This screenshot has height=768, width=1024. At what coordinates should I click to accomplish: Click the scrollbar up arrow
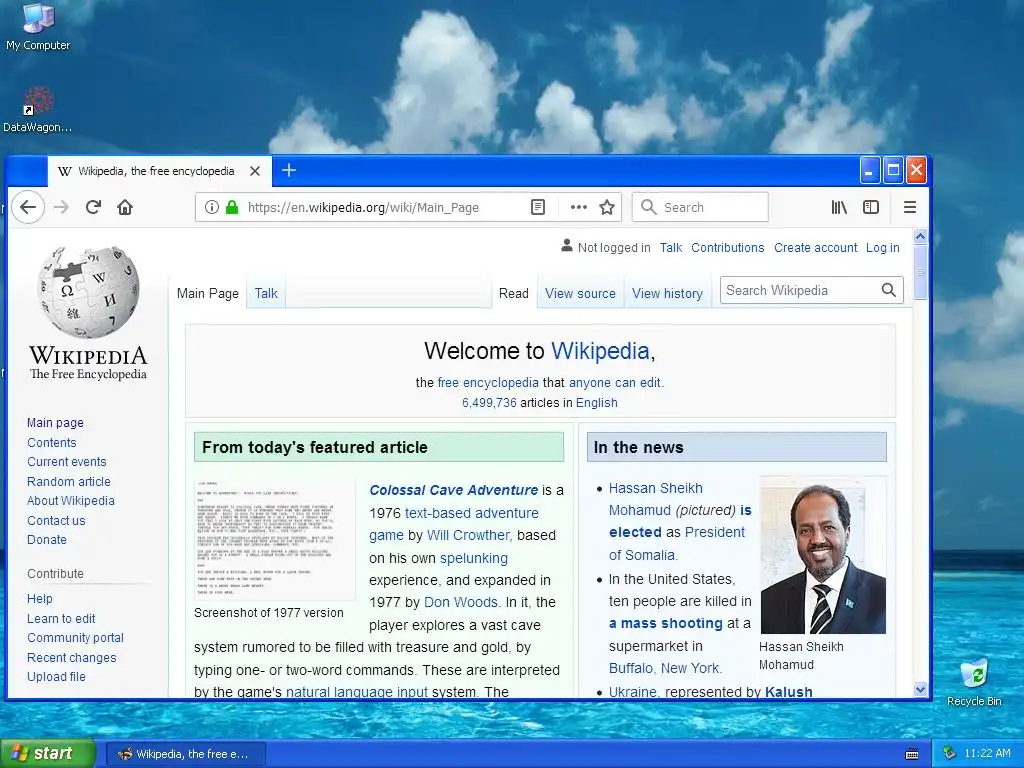tap(920, 236)
